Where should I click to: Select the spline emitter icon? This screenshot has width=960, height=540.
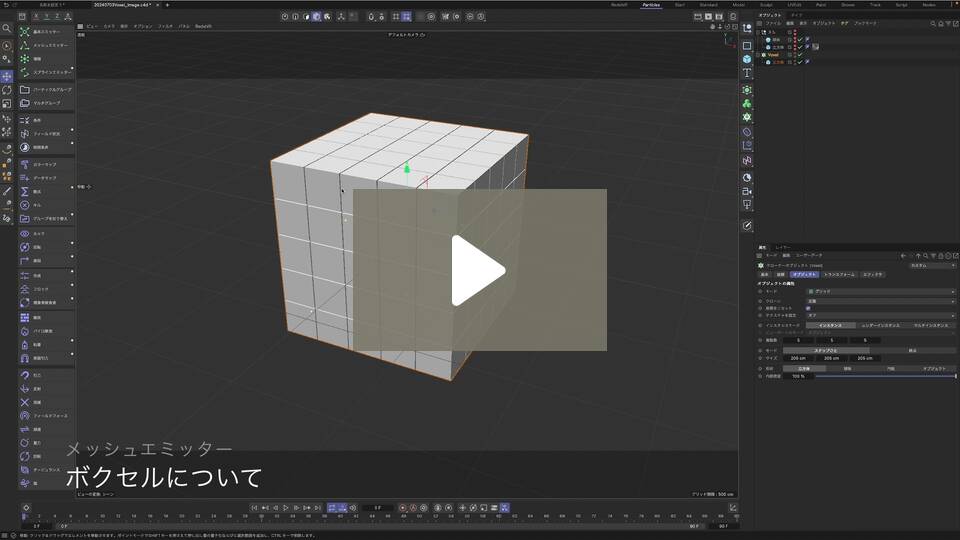24,72
